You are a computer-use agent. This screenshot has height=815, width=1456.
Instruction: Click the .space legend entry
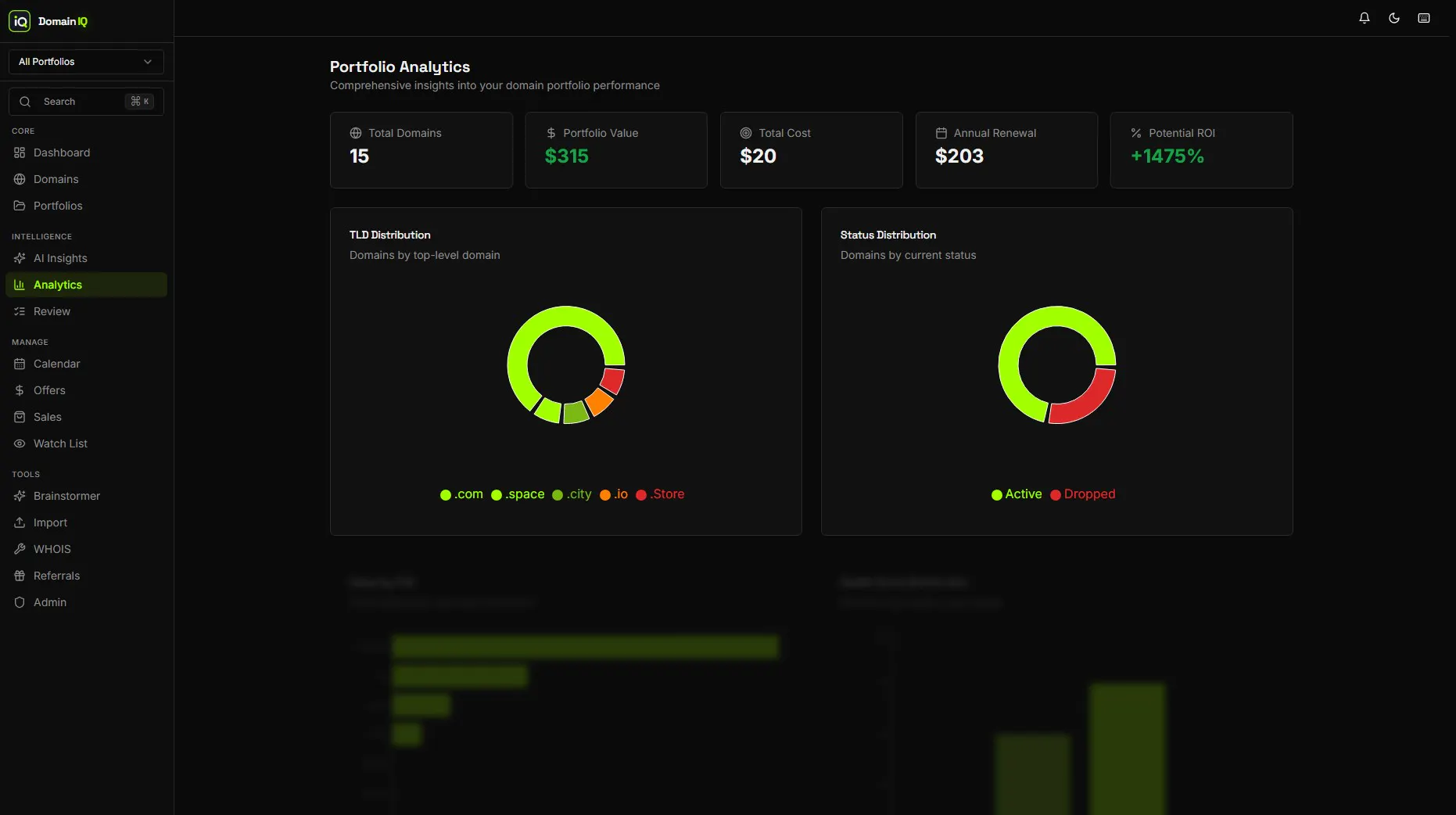click(518, 494)
